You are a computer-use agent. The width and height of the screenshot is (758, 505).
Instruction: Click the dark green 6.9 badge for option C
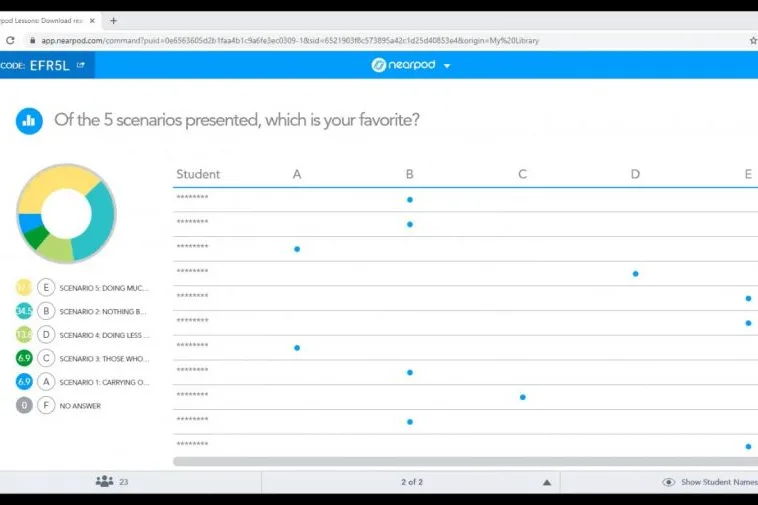24,358
